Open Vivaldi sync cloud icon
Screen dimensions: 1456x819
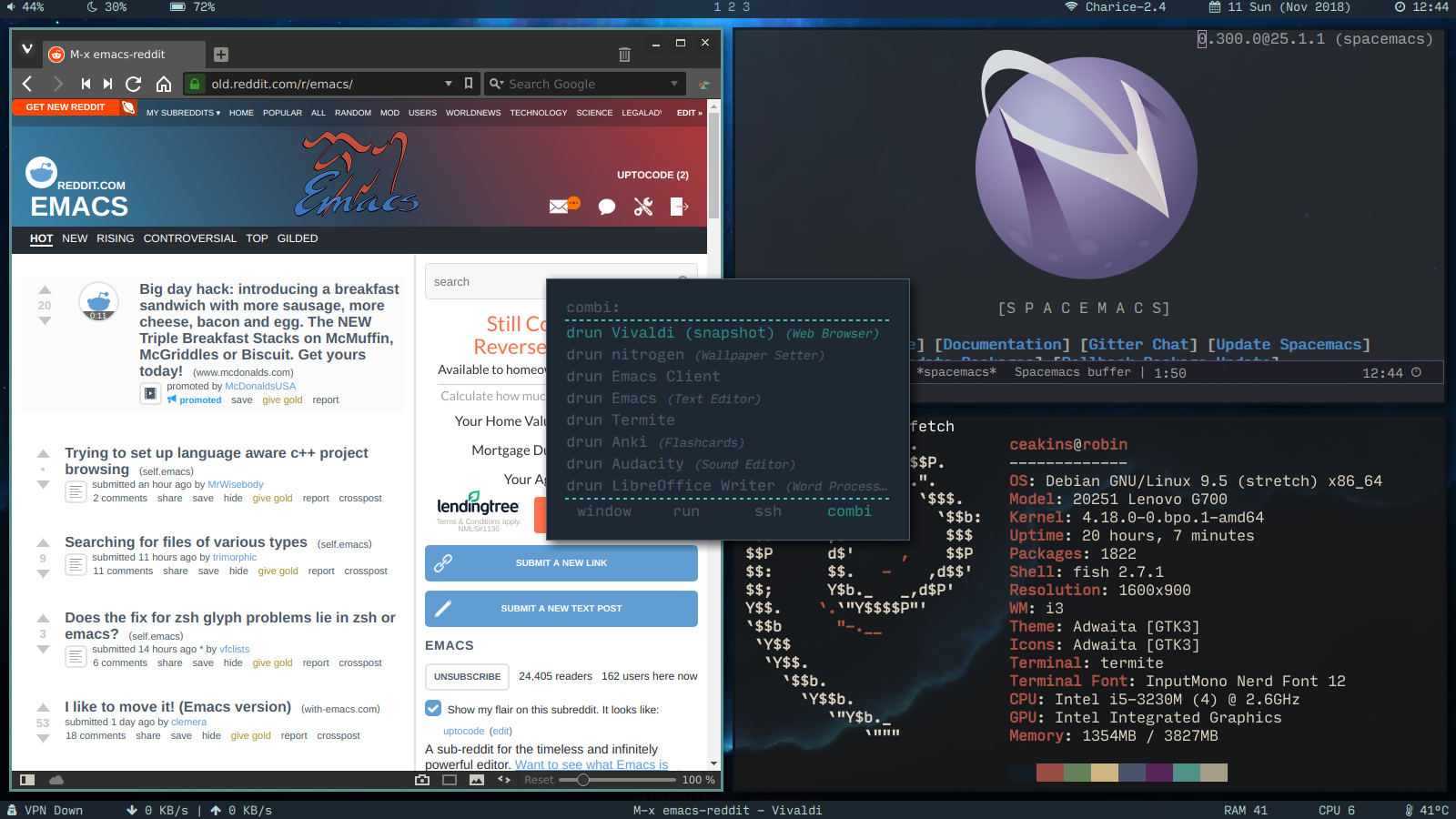click(56, 780)
